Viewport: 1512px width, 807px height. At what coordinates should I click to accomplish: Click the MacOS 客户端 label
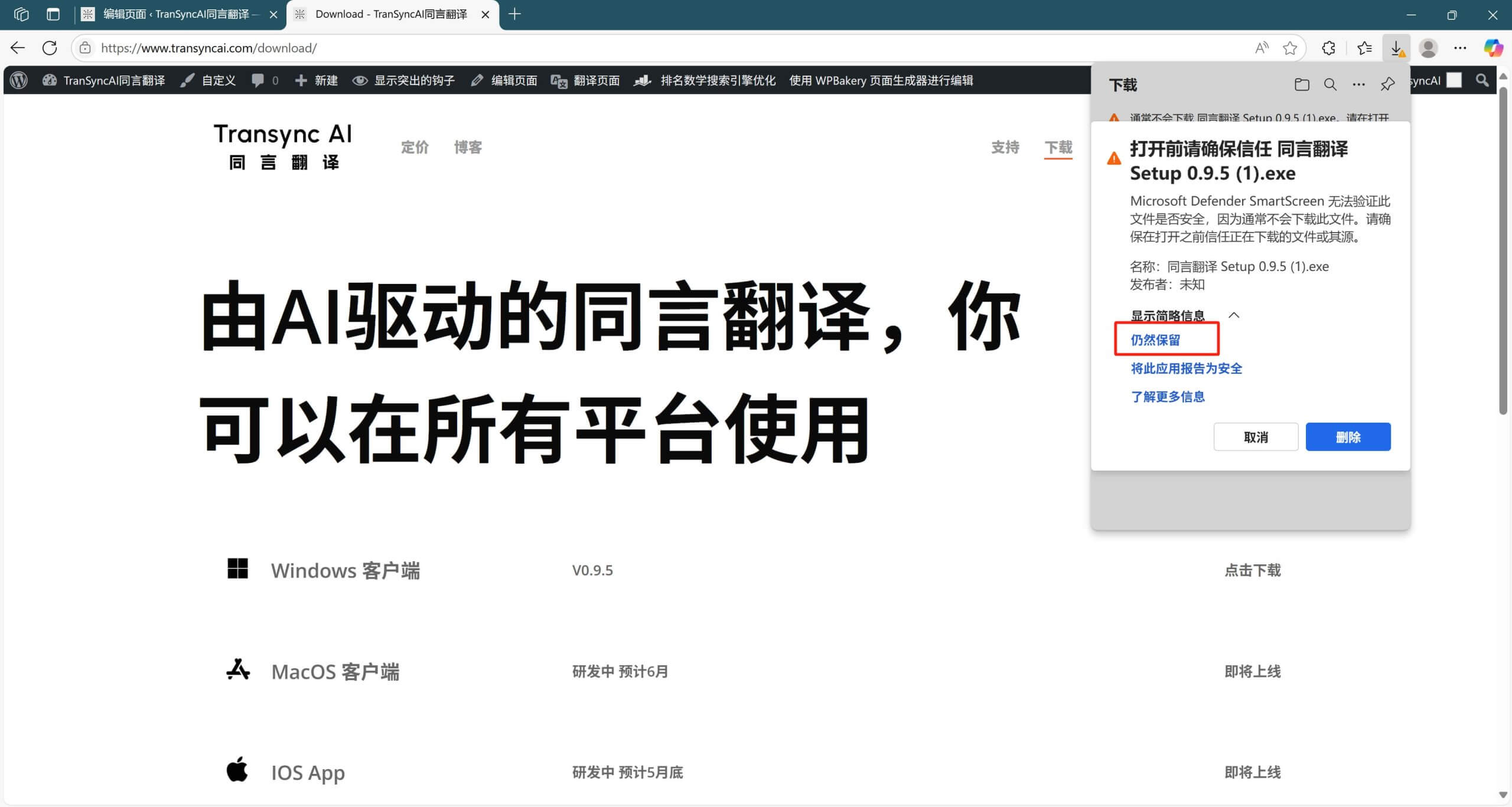point(335,671)
